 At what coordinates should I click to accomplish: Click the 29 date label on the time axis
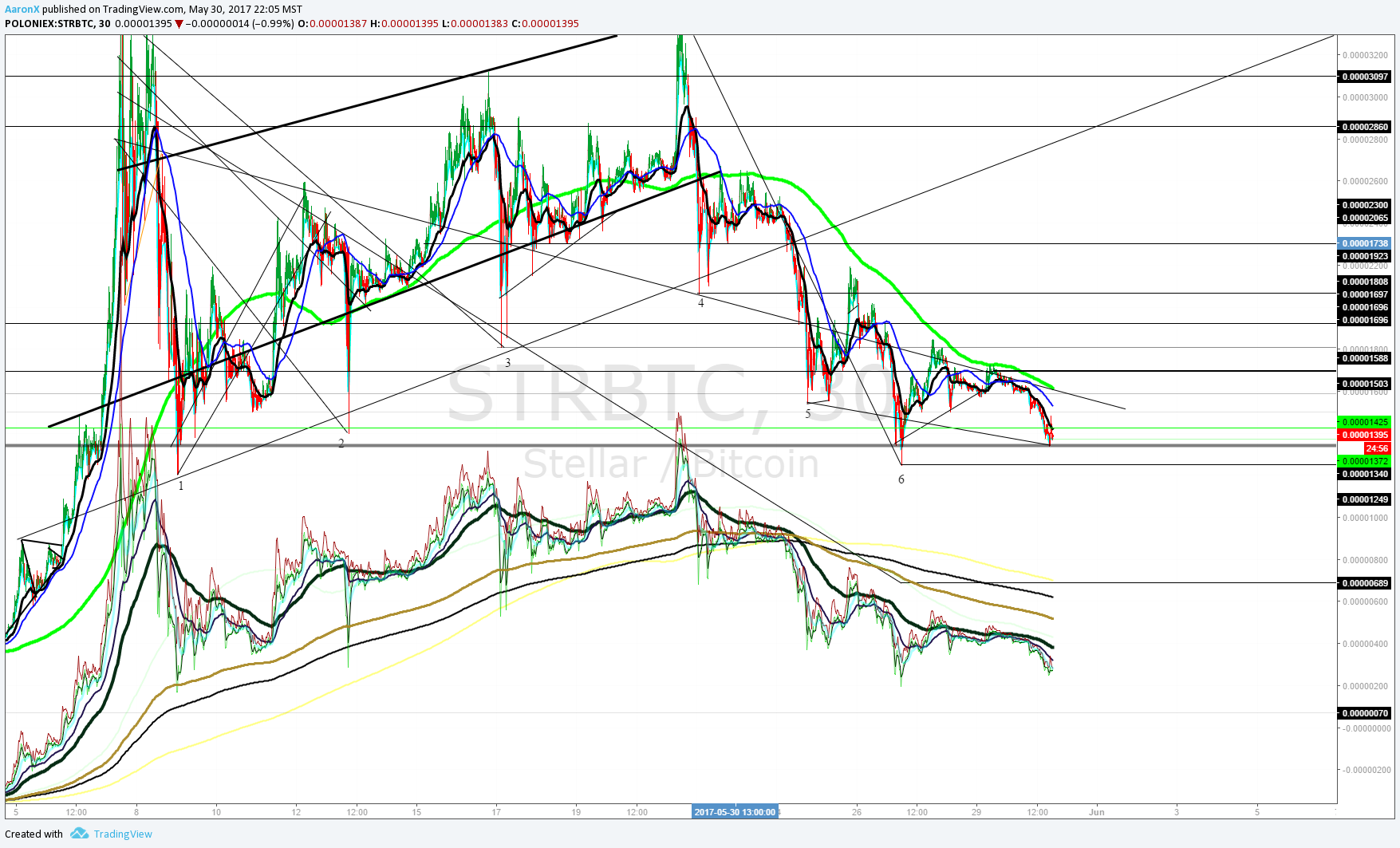pos(976,812)
